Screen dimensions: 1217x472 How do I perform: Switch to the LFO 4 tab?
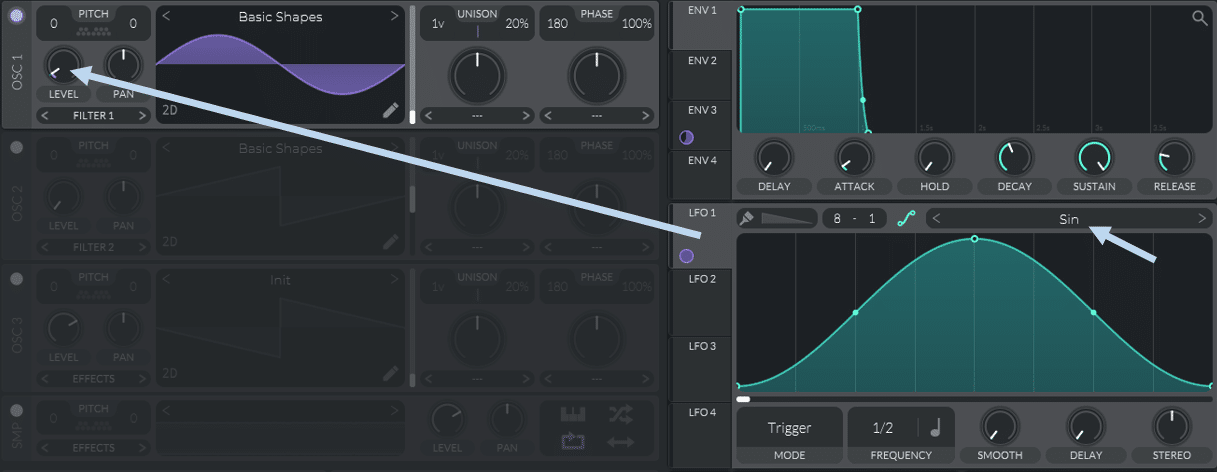[702, 434]
